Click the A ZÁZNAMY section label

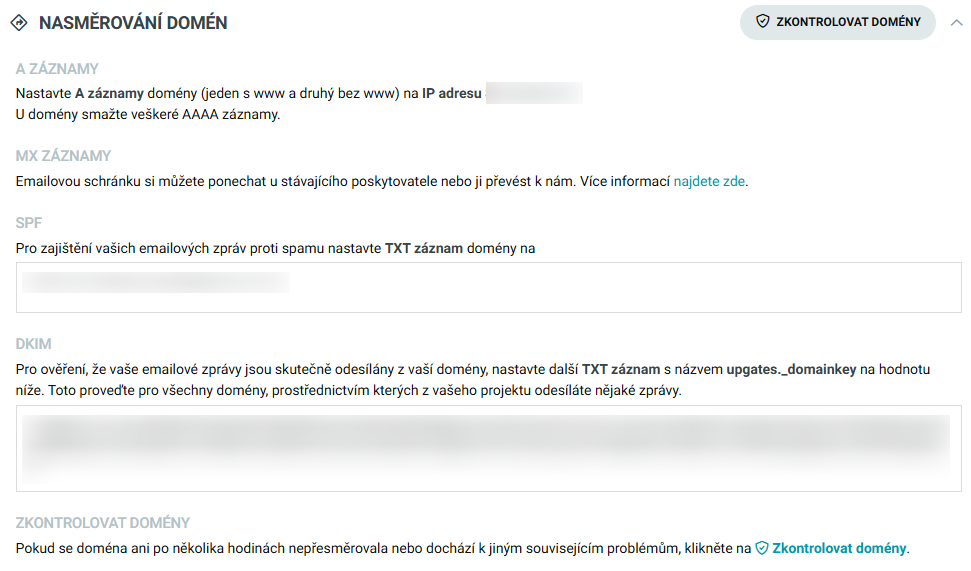(57, 69)
